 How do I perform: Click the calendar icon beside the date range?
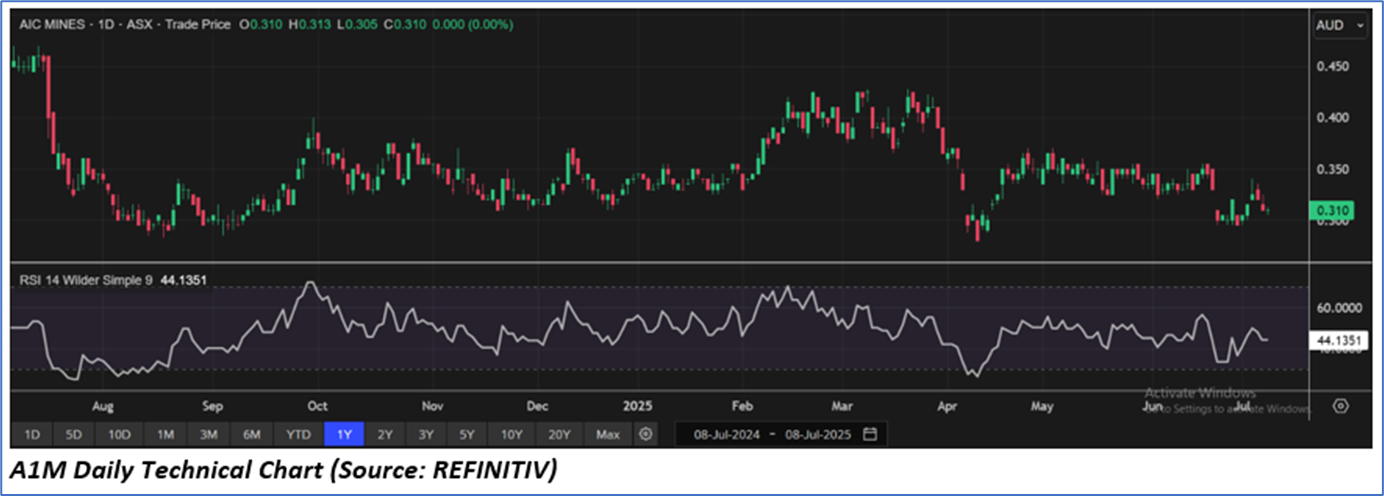click(870, 434)
